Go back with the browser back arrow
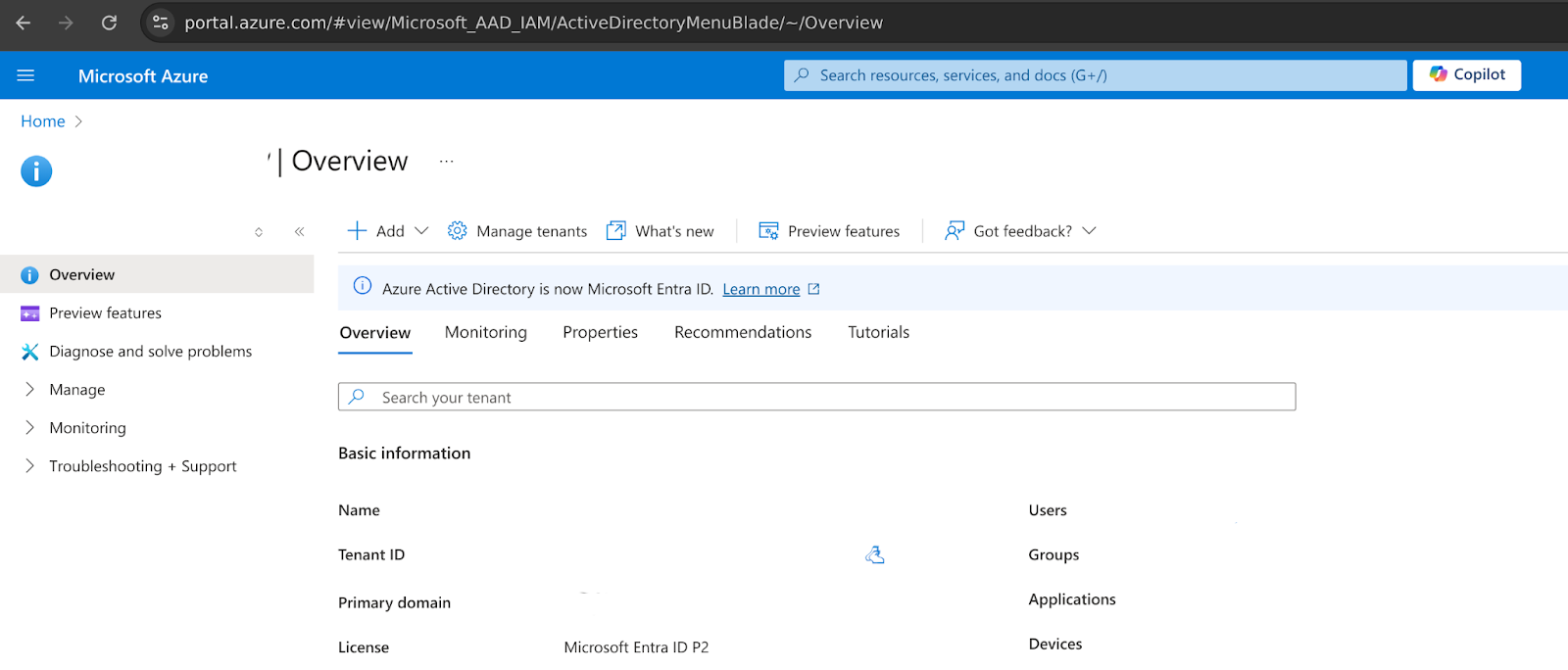The image size is (1568, 670). coord(24,23)
